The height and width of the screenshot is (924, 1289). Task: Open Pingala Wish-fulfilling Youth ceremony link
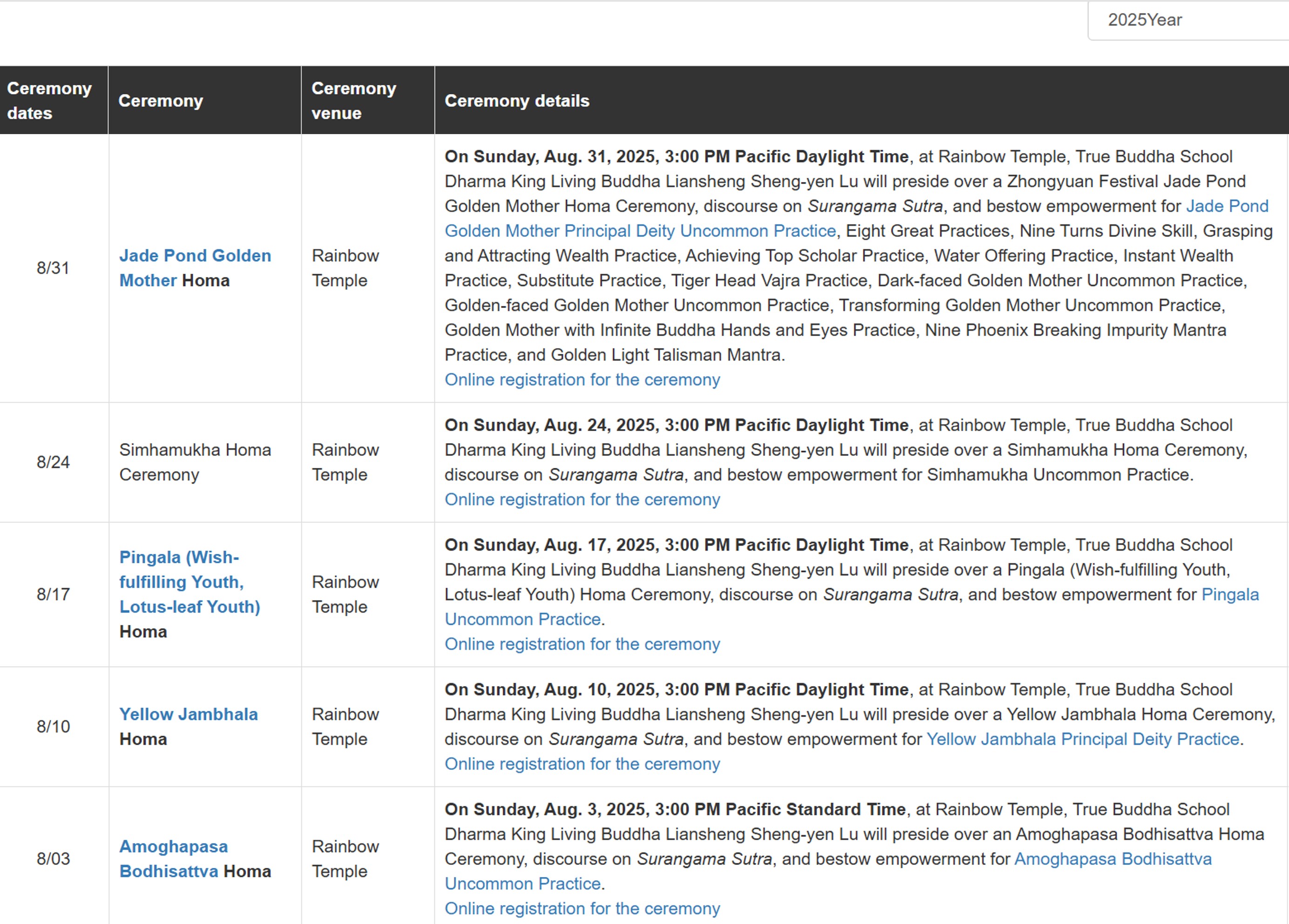pos(190,582)
